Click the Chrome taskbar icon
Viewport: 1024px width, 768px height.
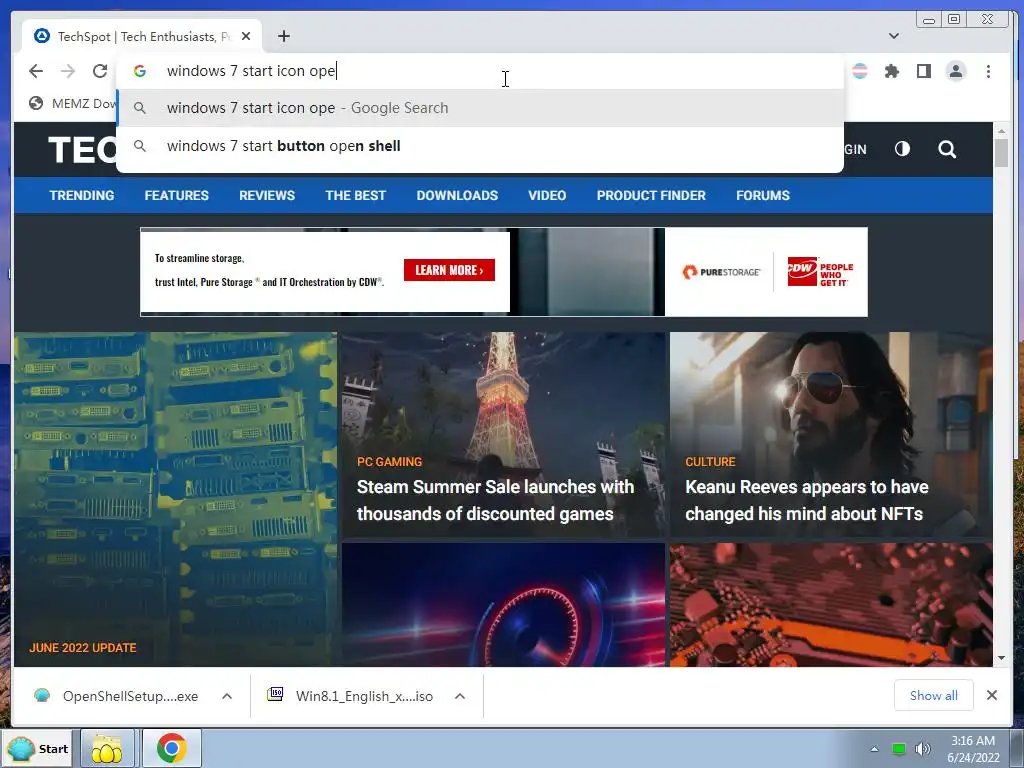click(x=171, y=748)
